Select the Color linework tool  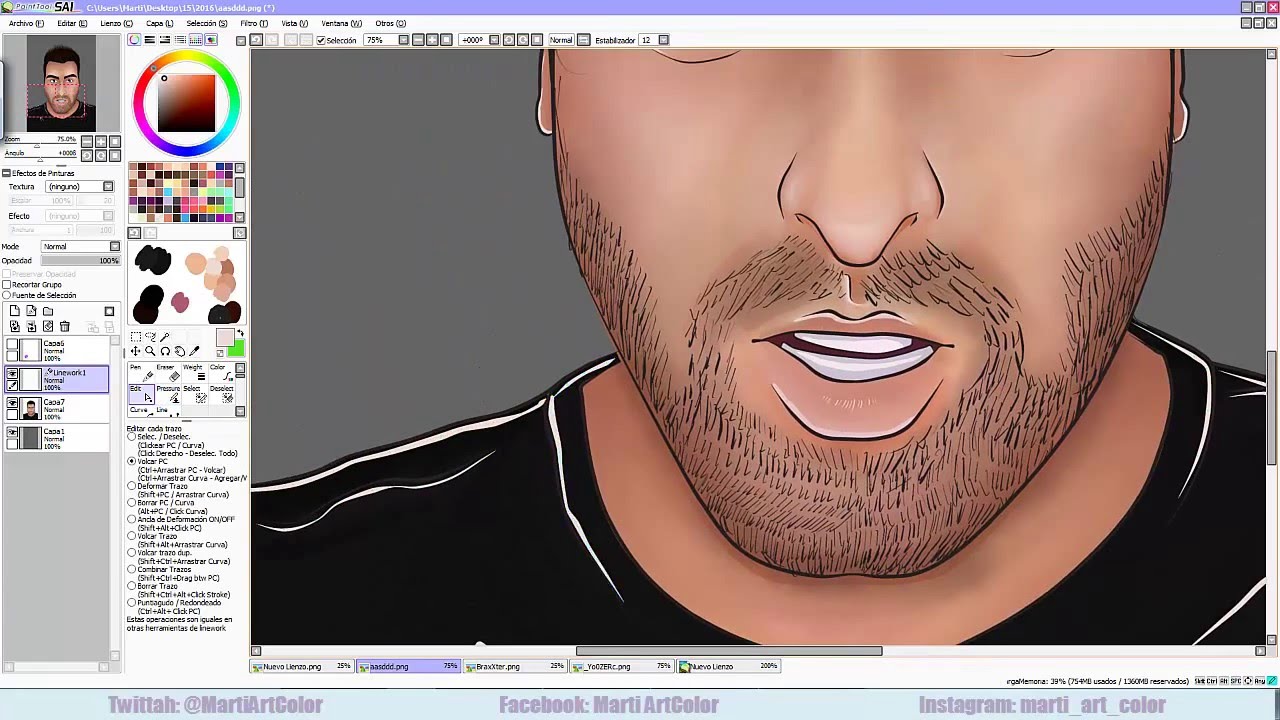[x=219, y=372]
